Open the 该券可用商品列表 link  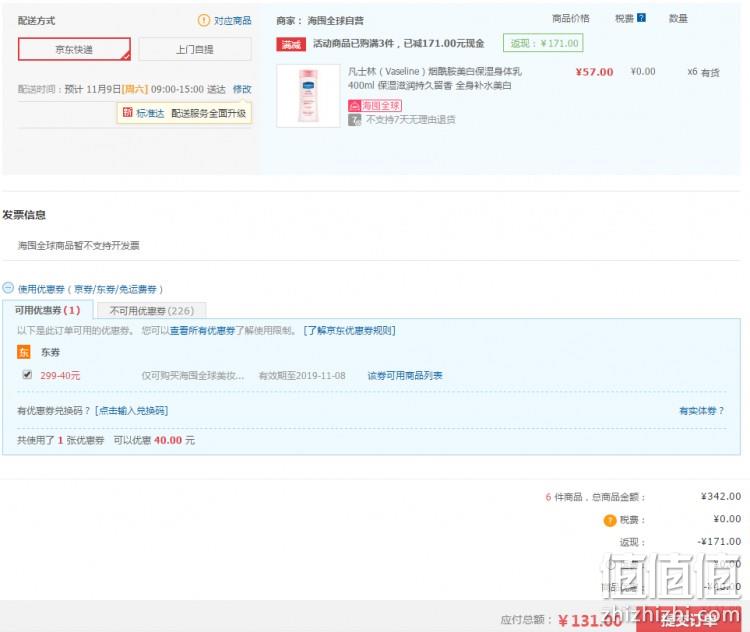pos(405,376)
